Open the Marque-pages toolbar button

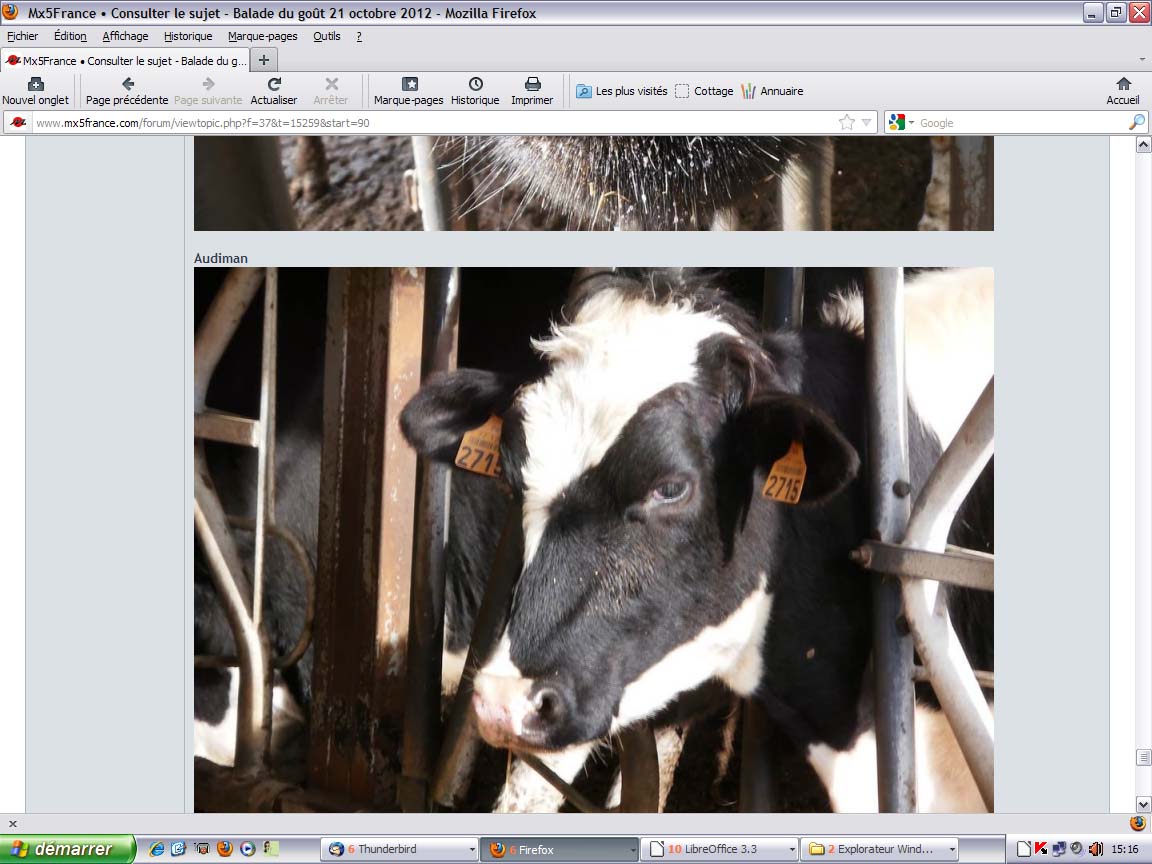click(x=408, y=92)
